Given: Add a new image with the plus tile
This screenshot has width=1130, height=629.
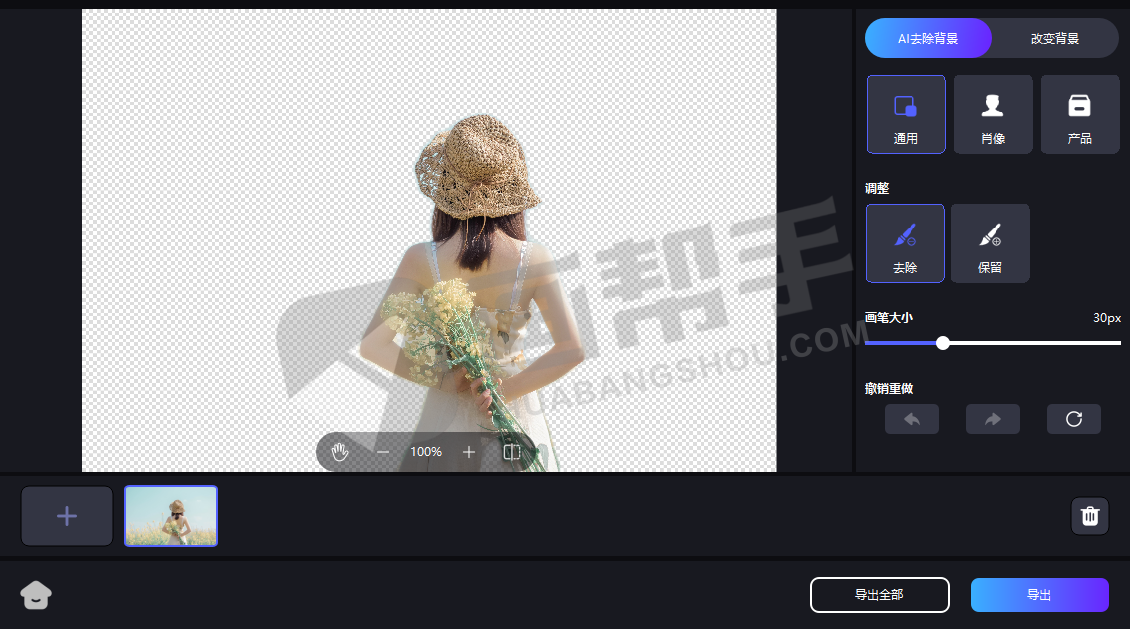Looking at the screenshot, I should click(x=67, y=516).
